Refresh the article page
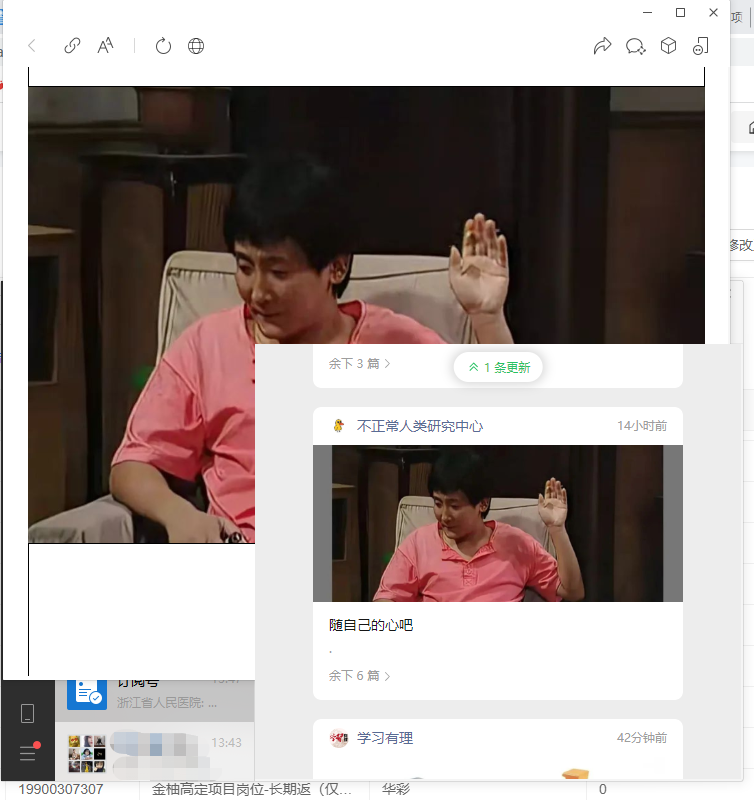 coord(163,46)
